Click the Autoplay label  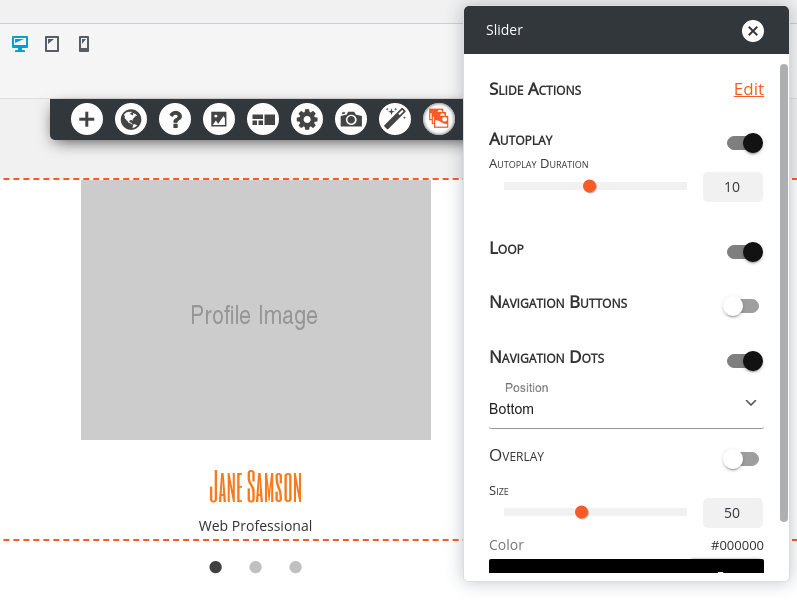point(521,139)
